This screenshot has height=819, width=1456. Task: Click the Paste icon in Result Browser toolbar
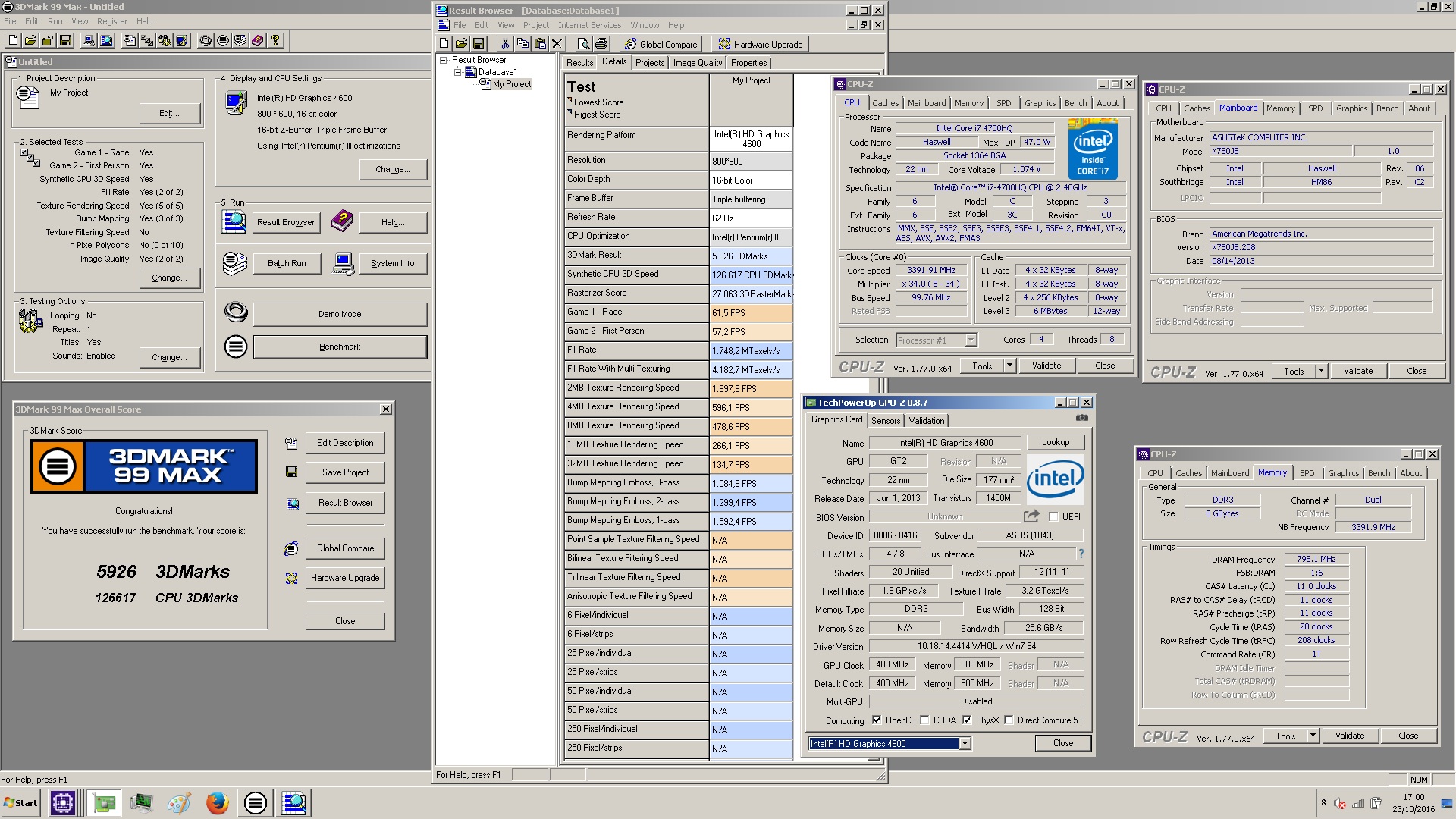(x=540, y=44)
